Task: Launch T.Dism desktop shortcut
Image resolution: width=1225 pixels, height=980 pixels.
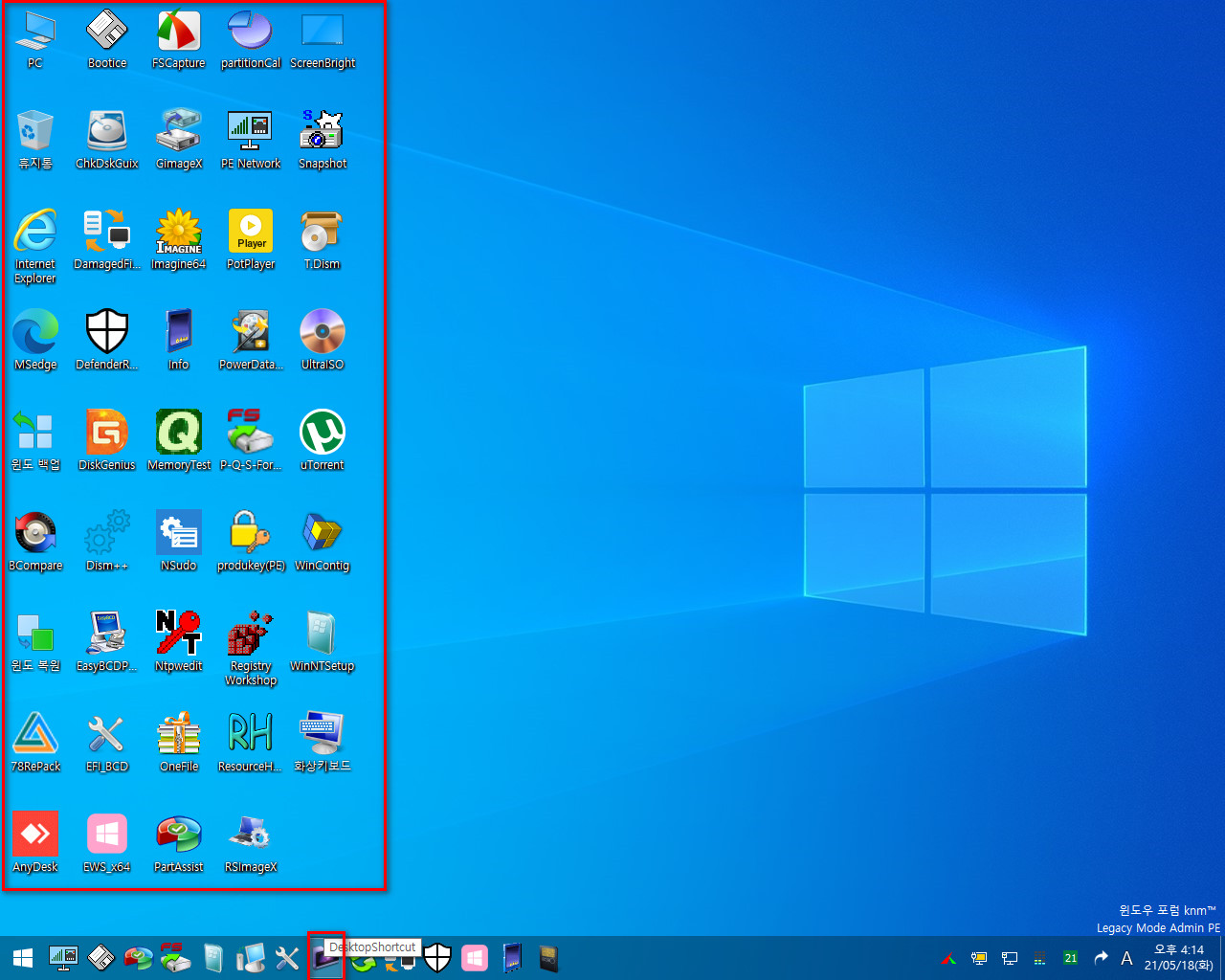Action: point(323,241)
